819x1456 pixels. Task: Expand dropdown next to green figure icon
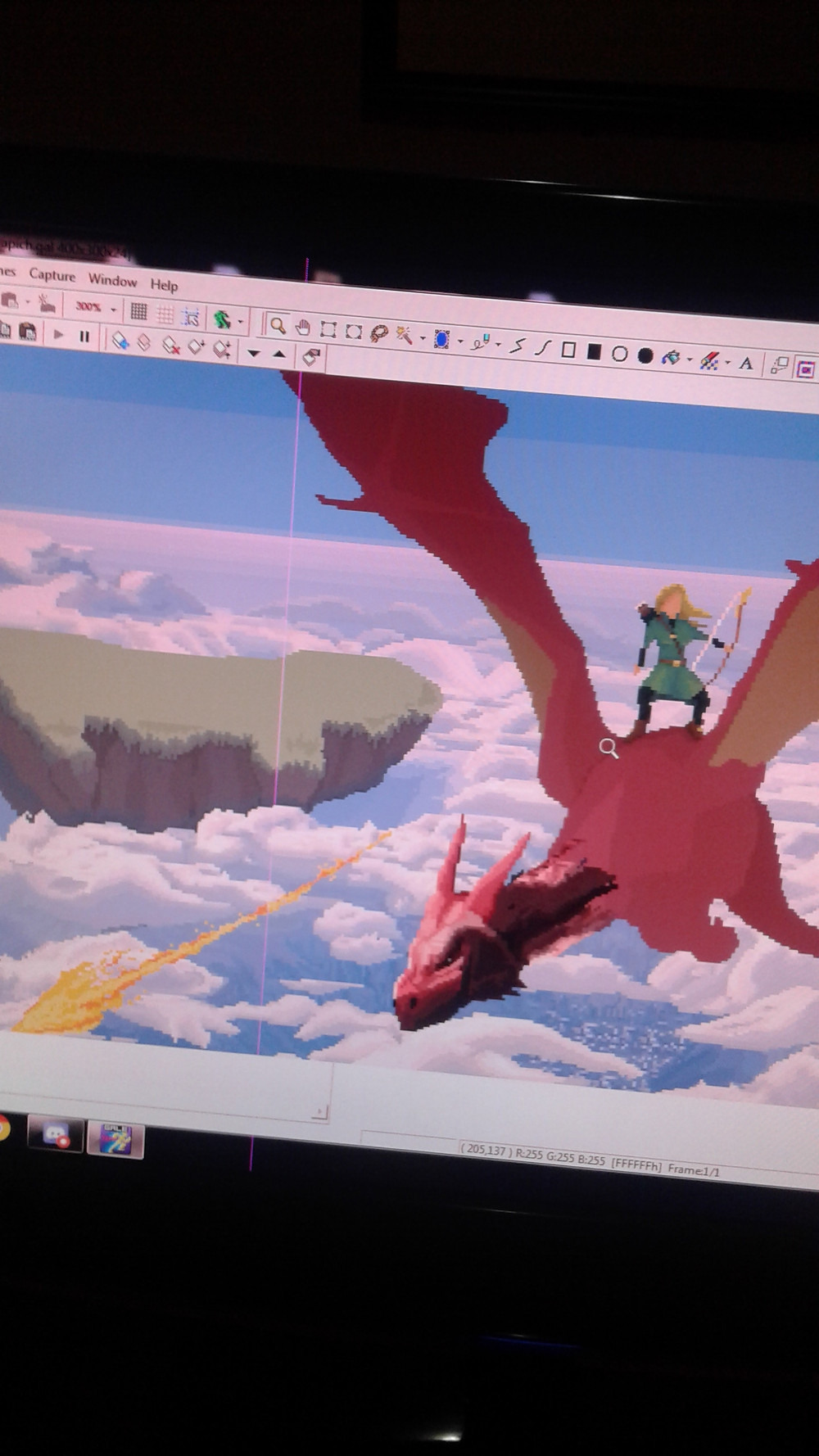[240, 321]
